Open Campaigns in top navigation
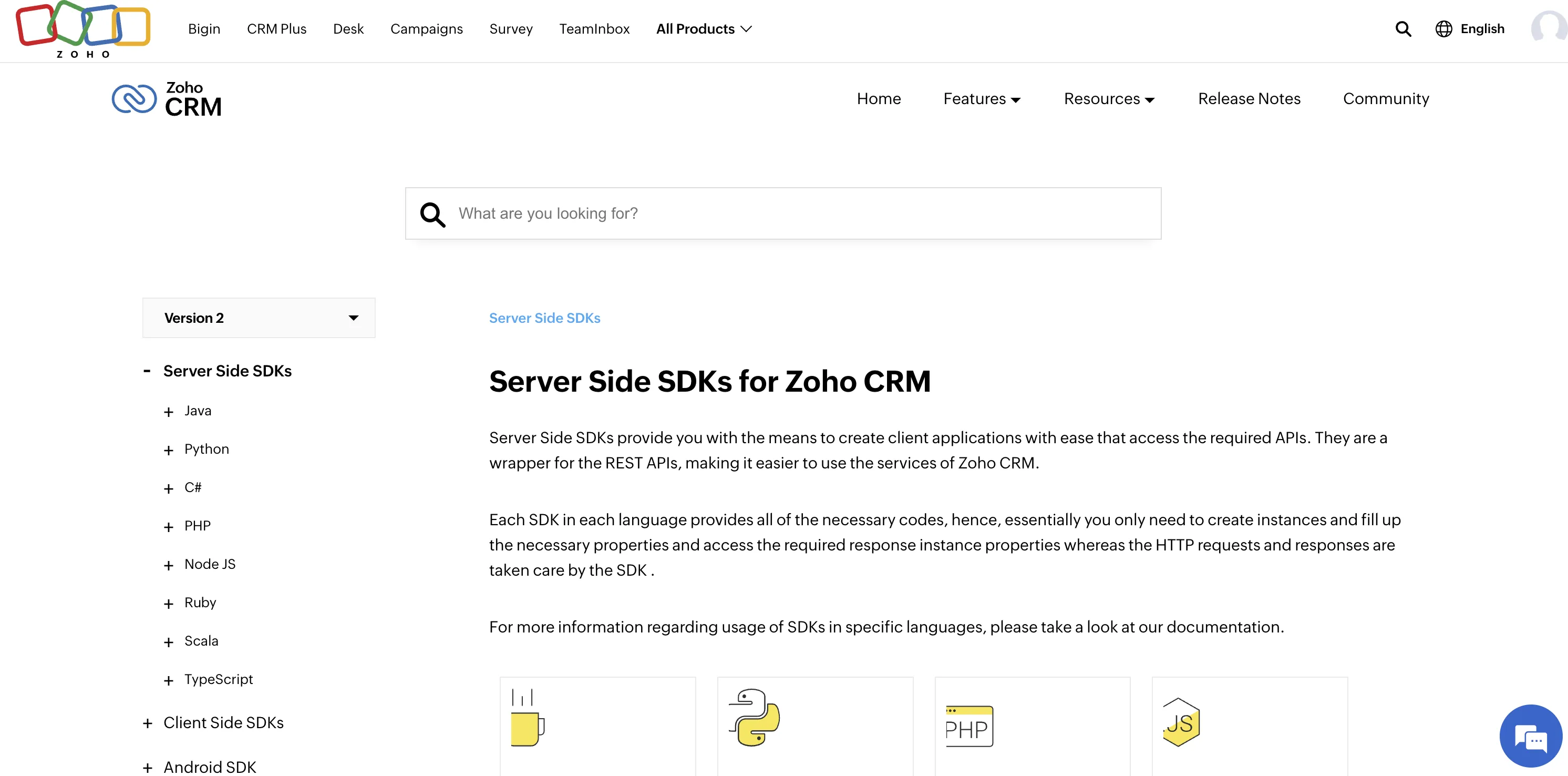Viewport: 1568px width, 776px height. point(426,28)
